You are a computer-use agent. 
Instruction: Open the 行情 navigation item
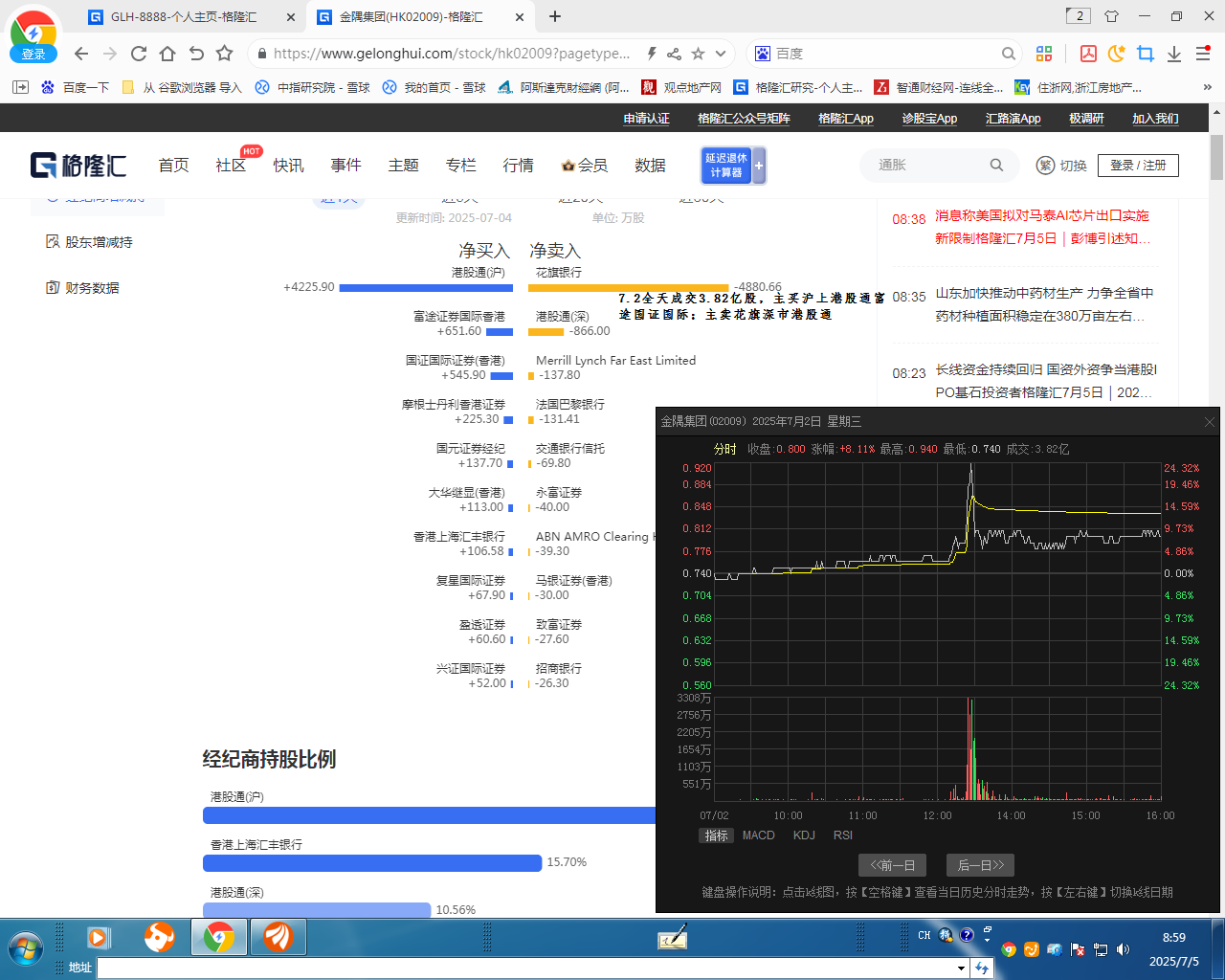coord(518,166)
